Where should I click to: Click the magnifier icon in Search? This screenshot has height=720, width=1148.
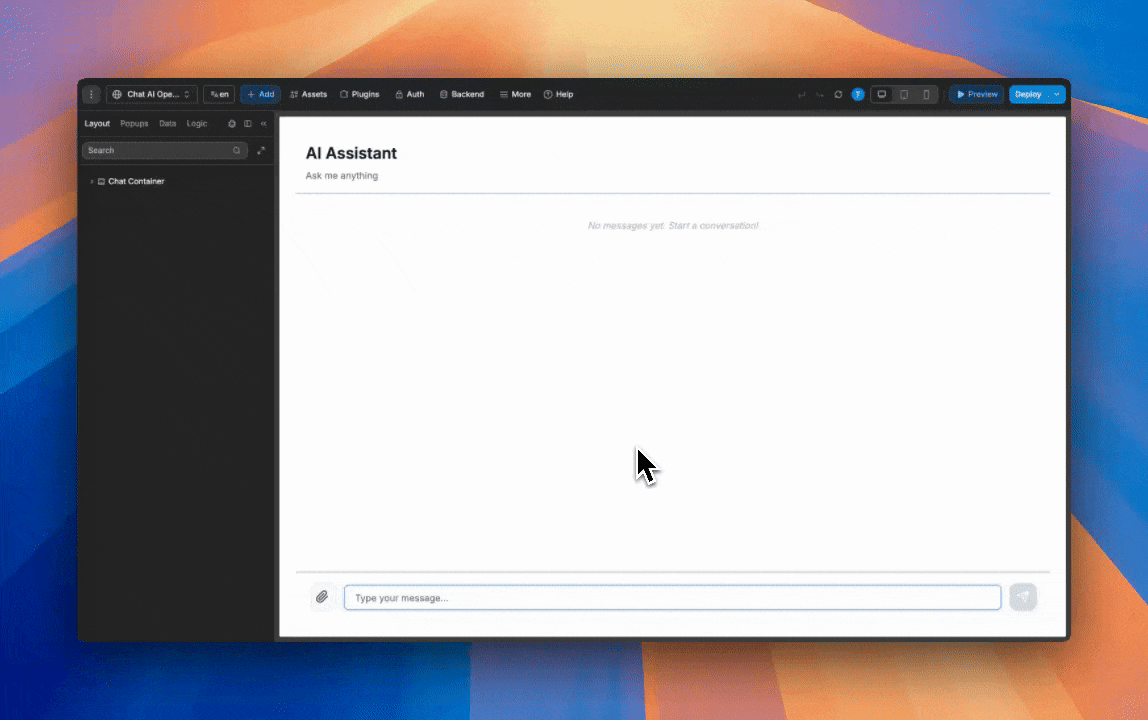[236, 150]
